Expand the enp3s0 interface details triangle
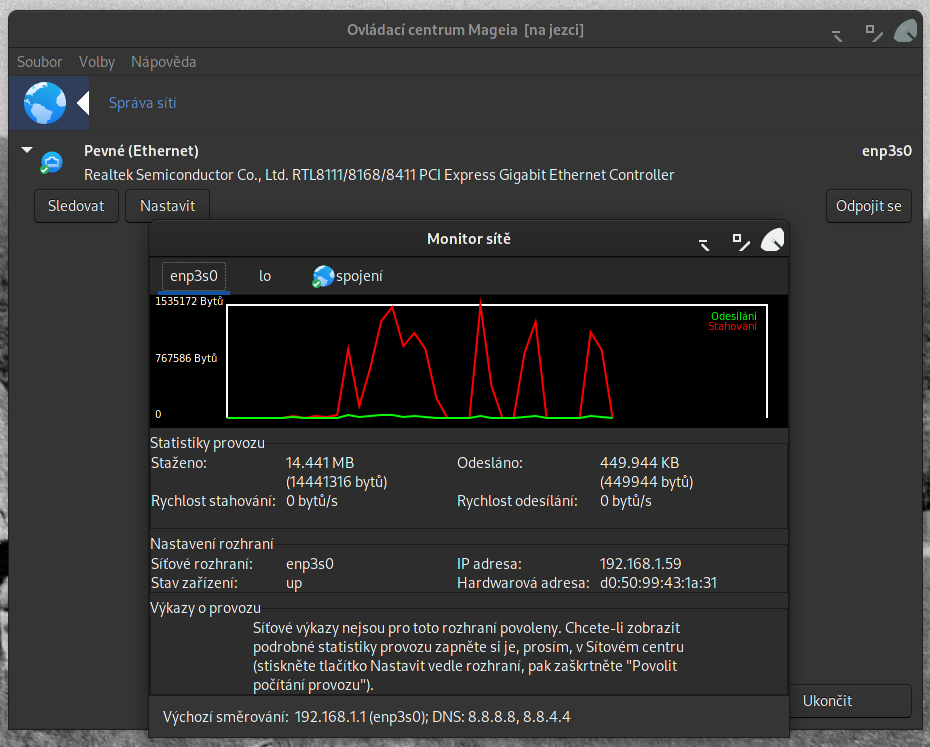This screenshot has width=930, height=747. 27,150
